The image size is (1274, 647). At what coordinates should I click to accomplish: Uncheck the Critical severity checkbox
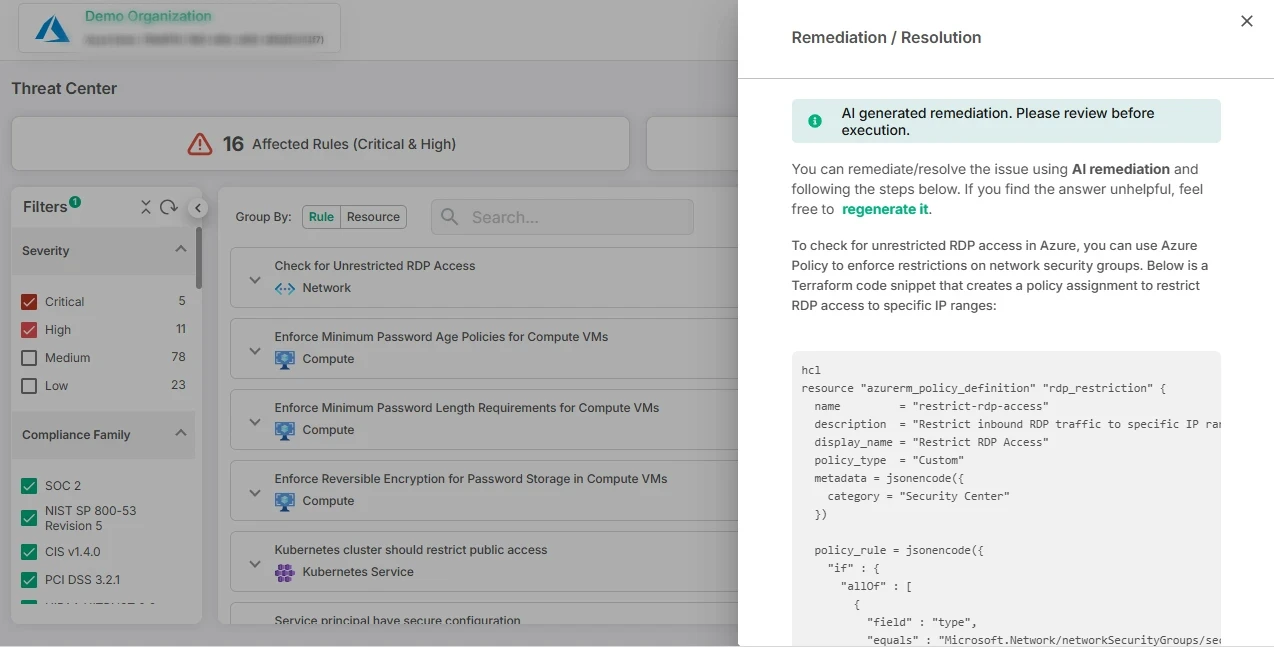pyautogui.click(x=29, y=302)
